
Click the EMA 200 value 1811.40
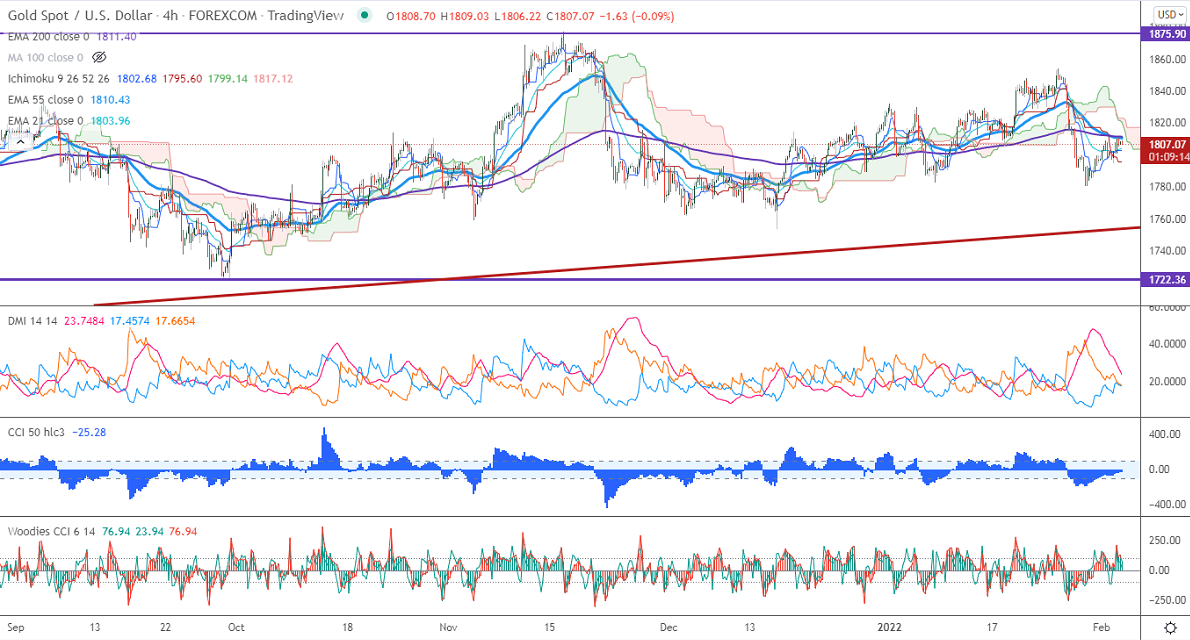click(116, 36)
